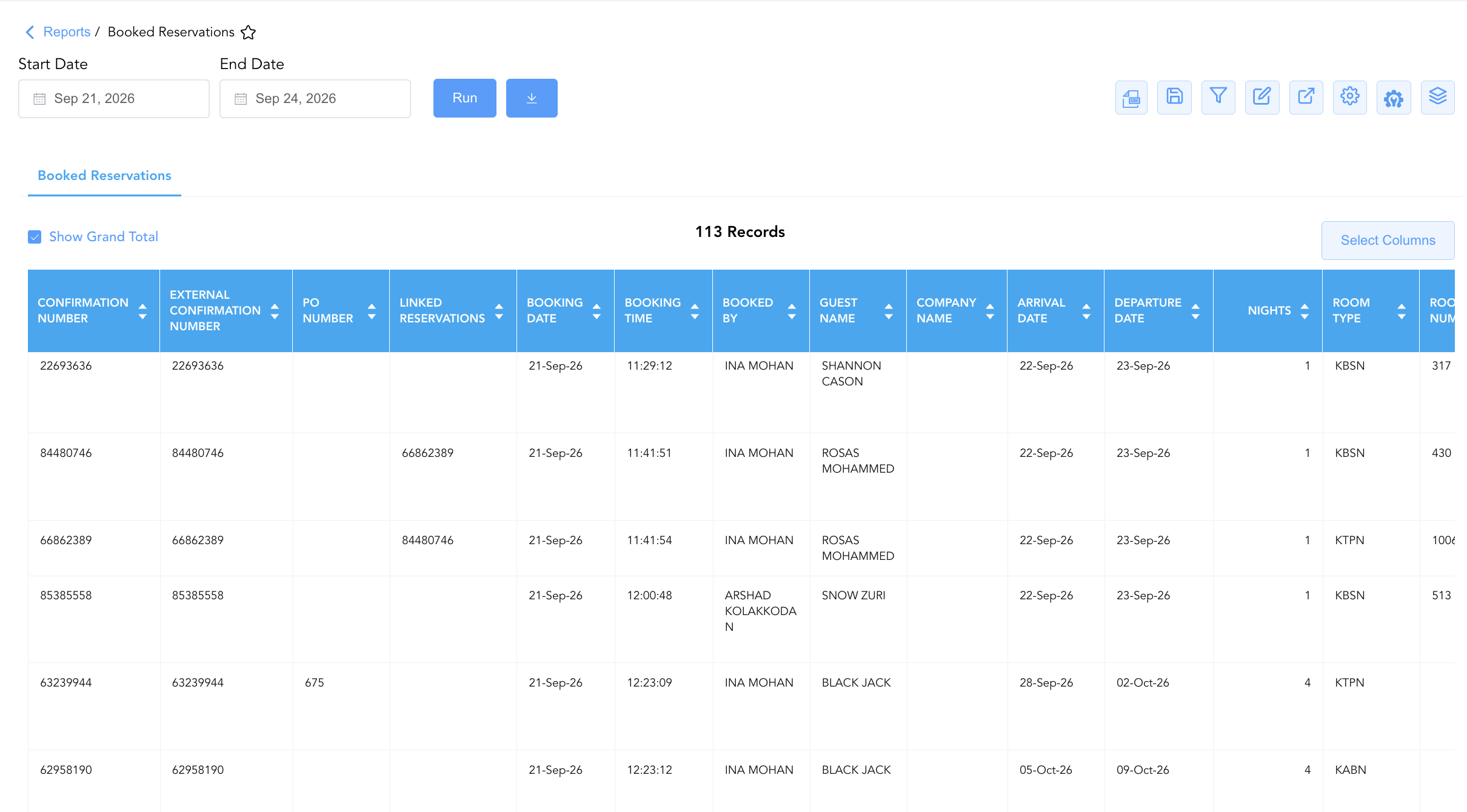Click linked reservation 66862389 cell
The width and height of the screenshot is (1467, 812).
[x=453, y=476]
